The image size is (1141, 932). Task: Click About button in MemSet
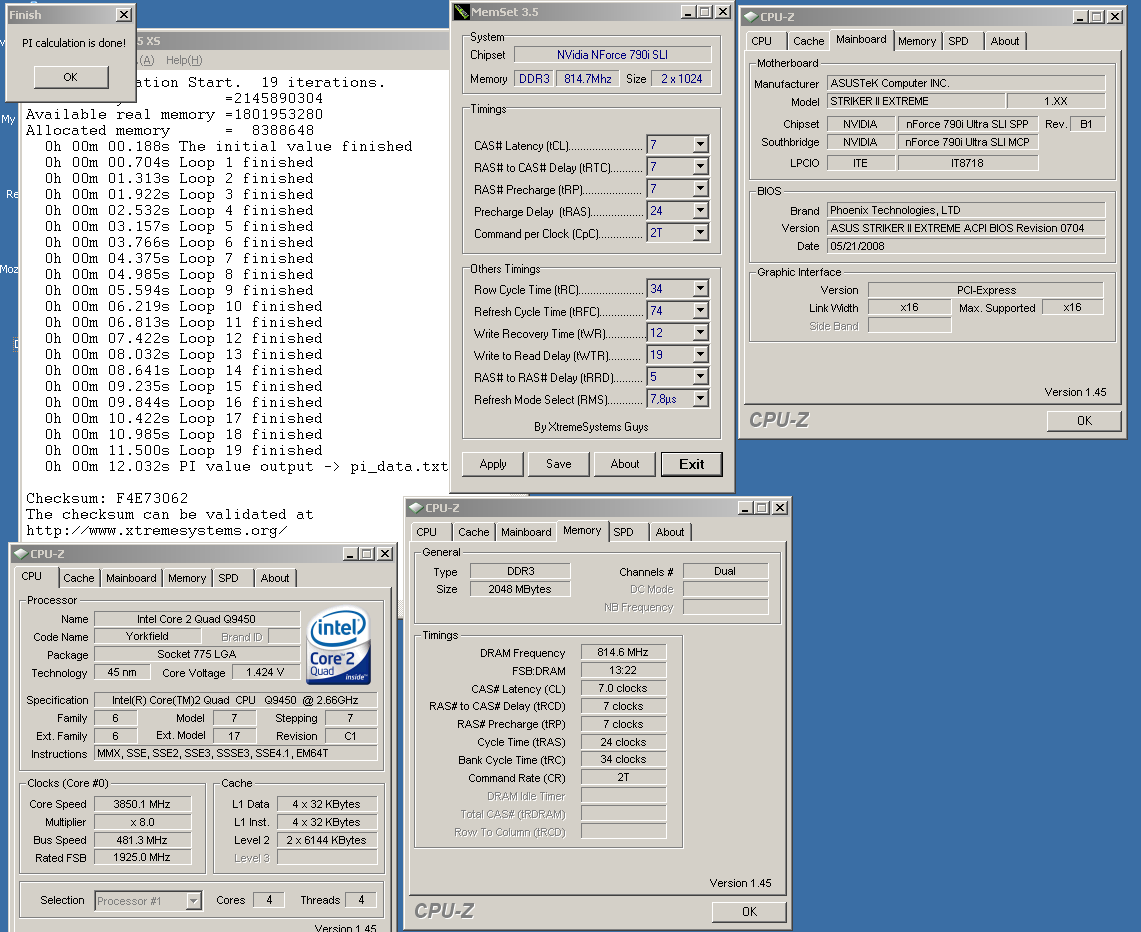click(624, 464)
